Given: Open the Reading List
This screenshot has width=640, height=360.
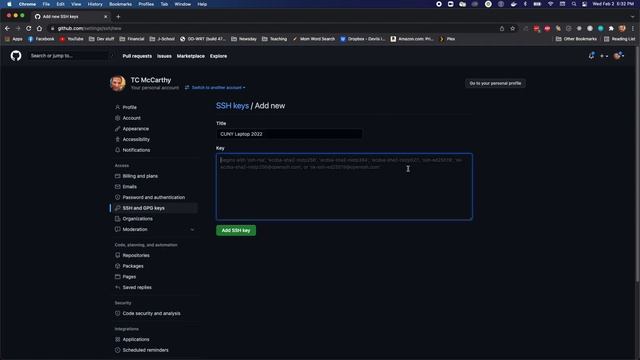Looking at the screenshot, I should coord(619,39).
